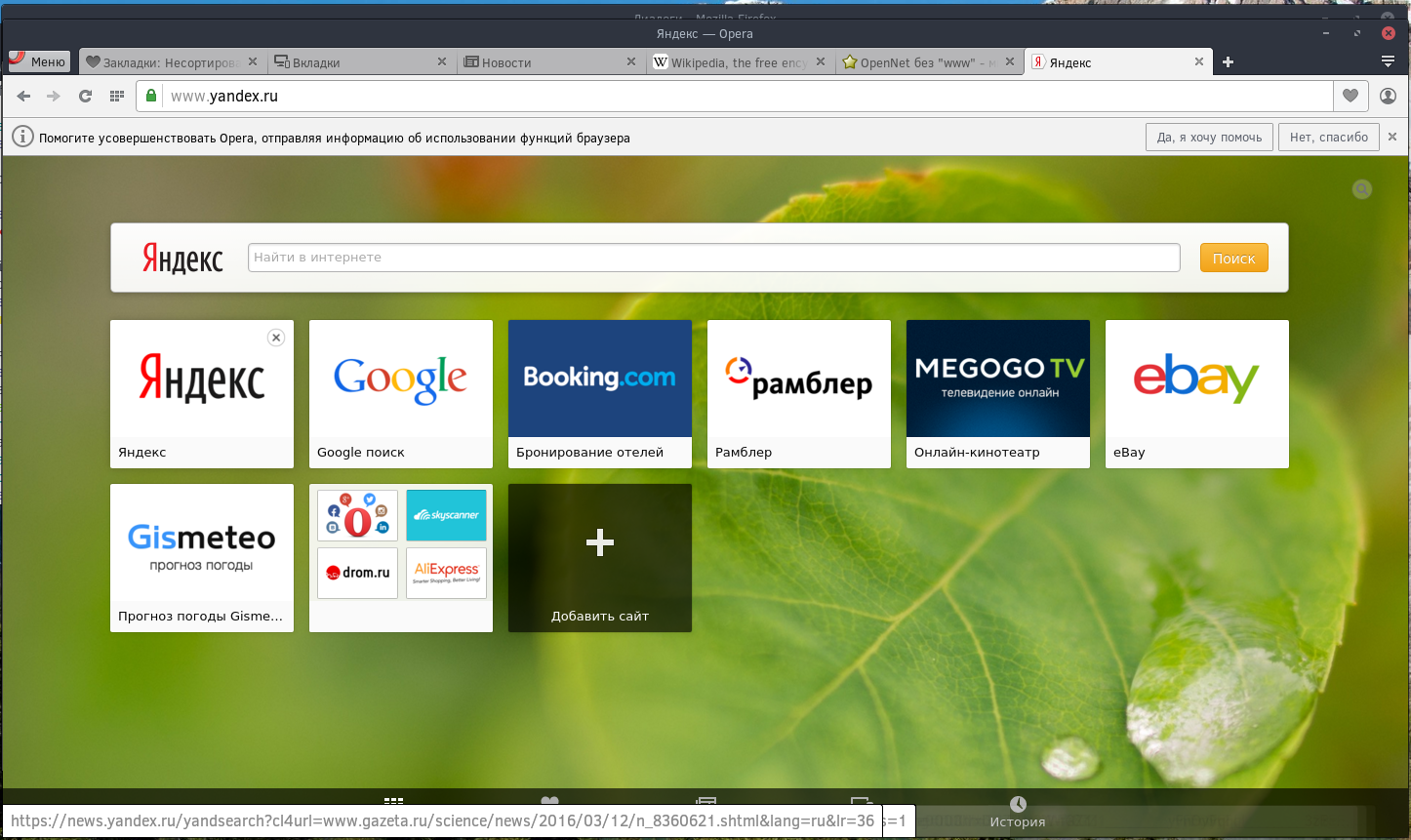Screen dimensions: 1411x840
Task: Open the eBay tile
Action: click(1197, 394)
